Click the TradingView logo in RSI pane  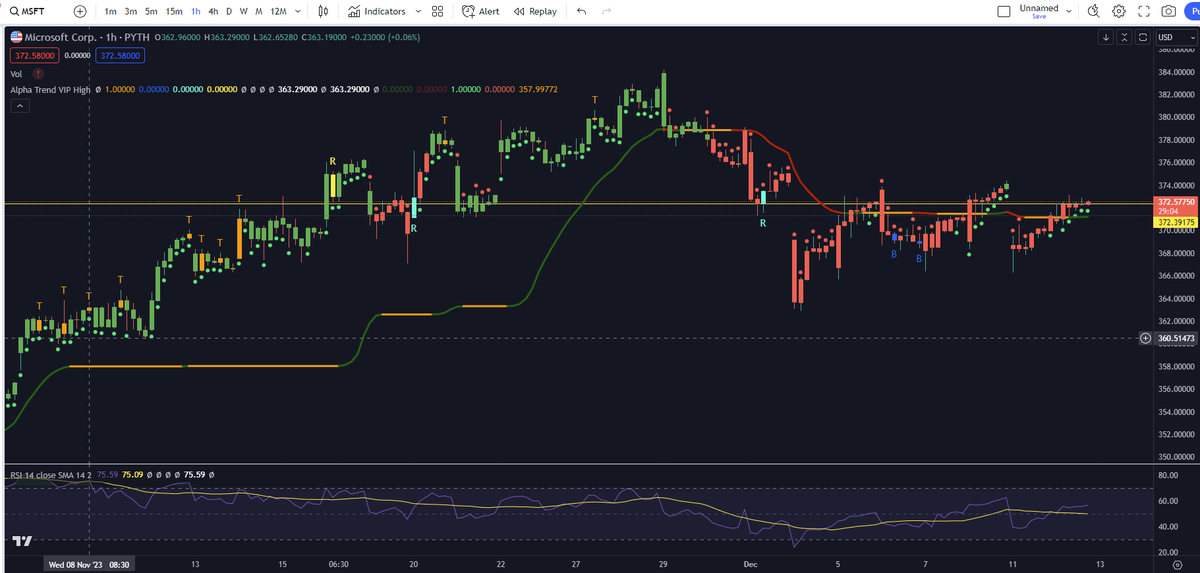tap(21, 541)
